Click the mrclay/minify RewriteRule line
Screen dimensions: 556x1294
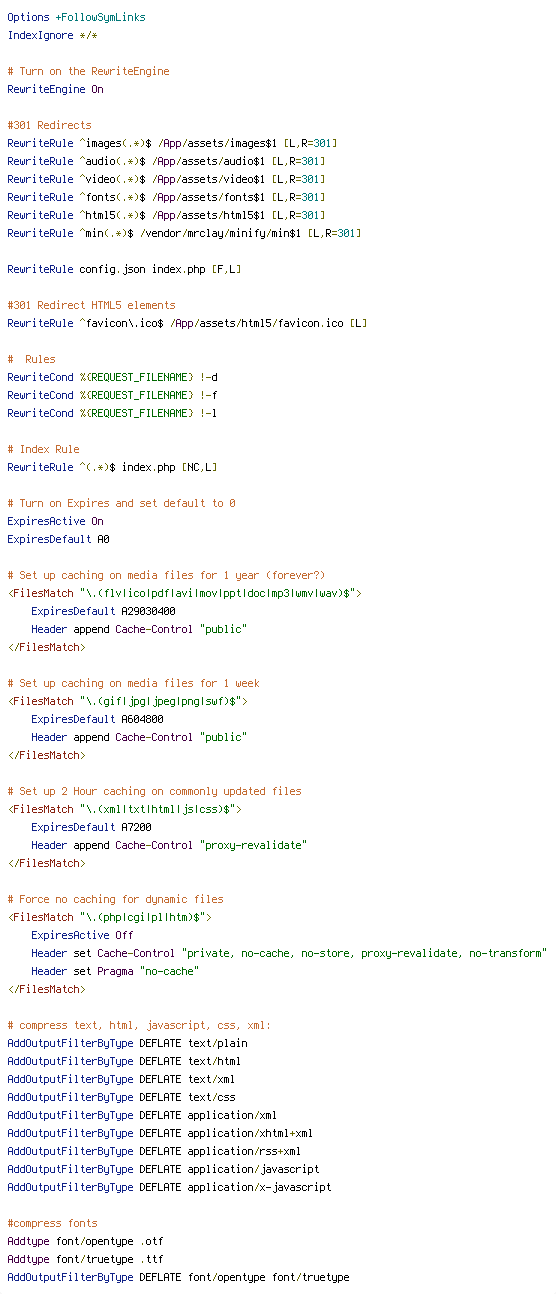184,234
